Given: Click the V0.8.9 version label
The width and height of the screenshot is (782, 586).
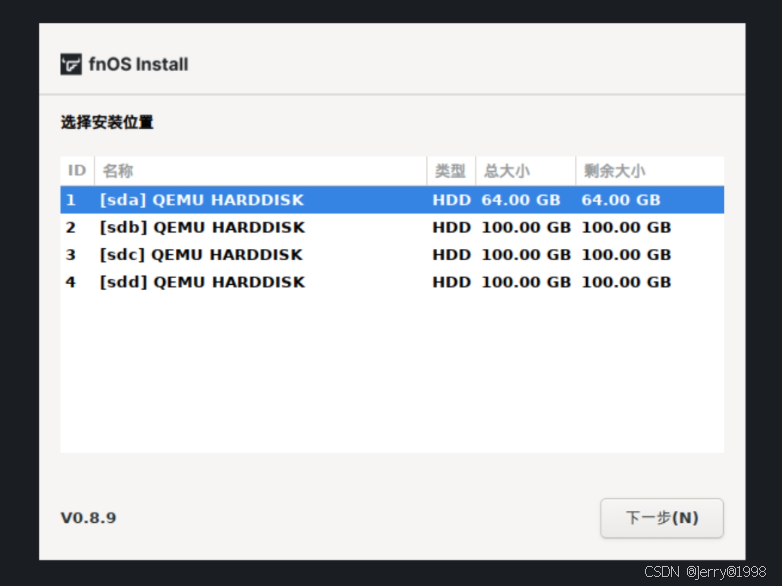Looking at the screenshot, I should (x=88, y=518).
